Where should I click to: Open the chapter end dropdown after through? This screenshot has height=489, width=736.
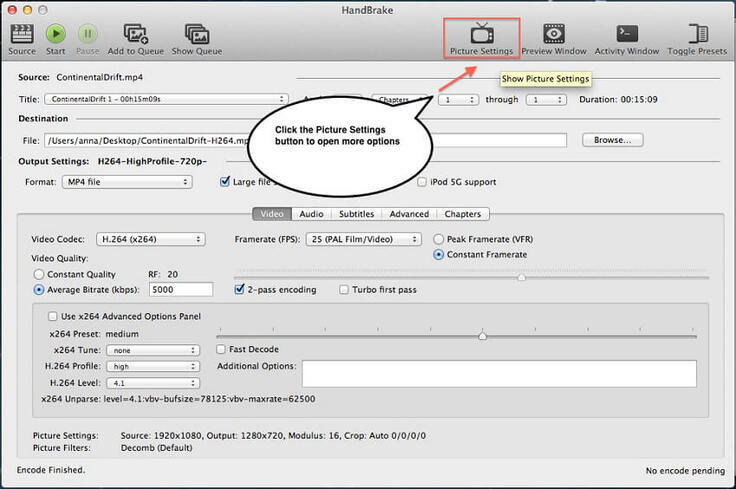coord(546,99)
